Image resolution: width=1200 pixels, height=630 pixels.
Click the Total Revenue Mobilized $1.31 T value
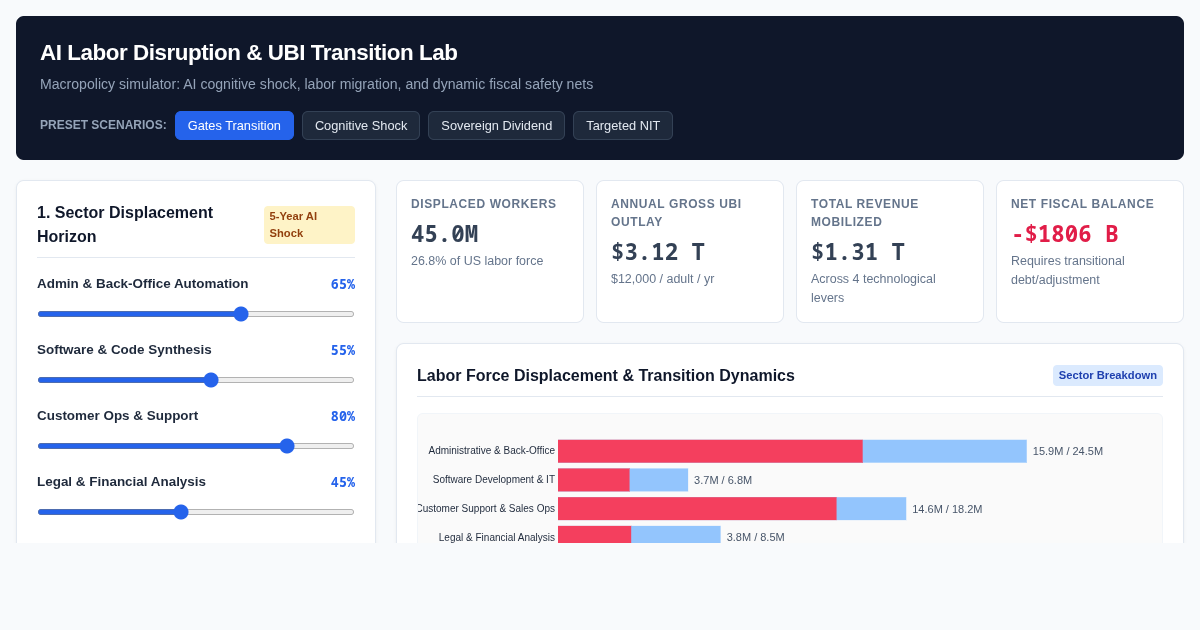[858, 252]
